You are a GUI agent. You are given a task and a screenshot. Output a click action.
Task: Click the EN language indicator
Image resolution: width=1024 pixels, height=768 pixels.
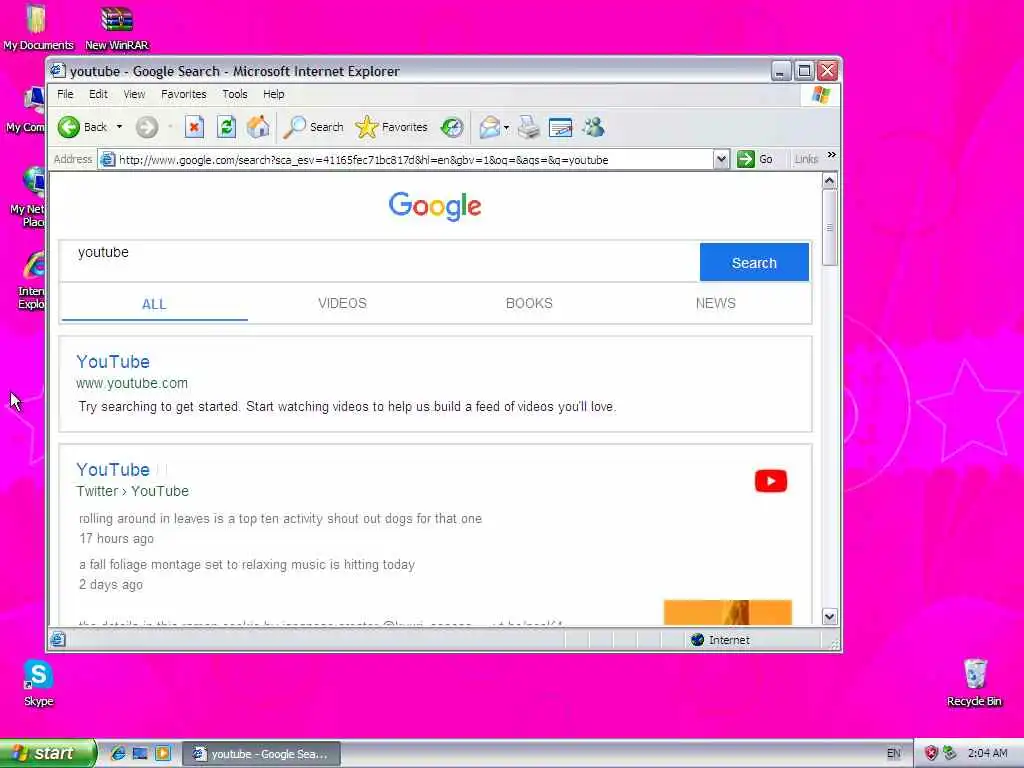point(893,753)
